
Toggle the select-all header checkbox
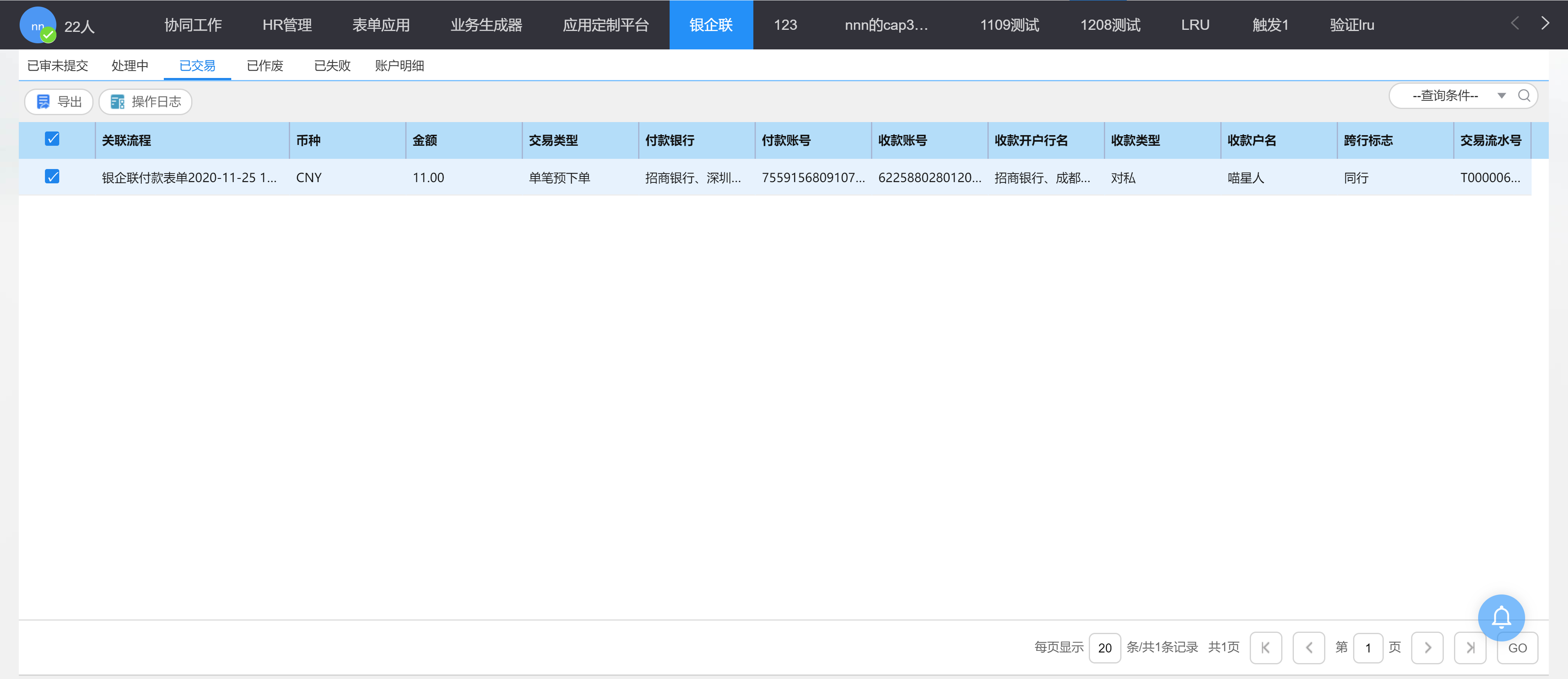coord(52,139)
